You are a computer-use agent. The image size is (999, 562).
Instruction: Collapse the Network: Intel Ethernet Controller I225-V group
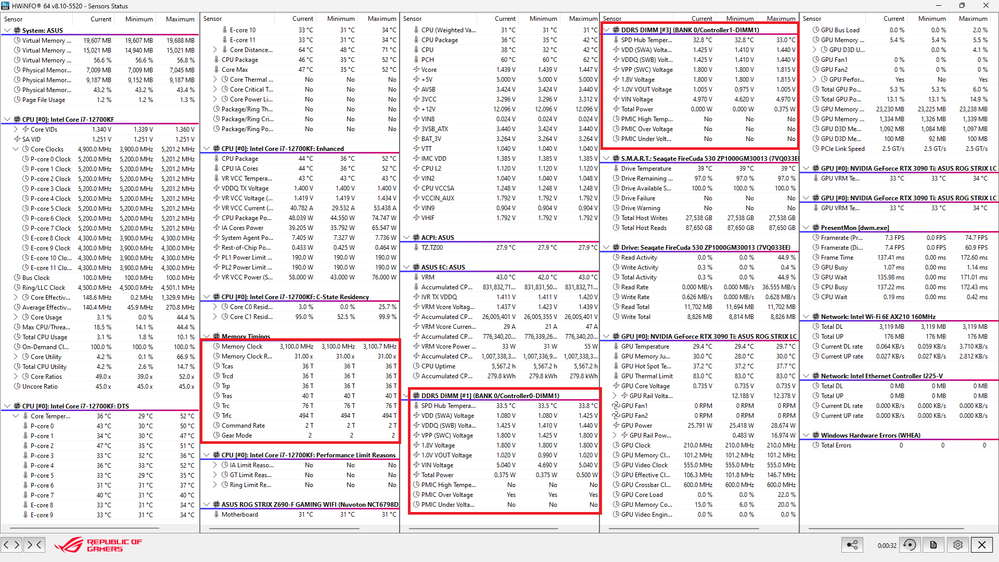806,376
